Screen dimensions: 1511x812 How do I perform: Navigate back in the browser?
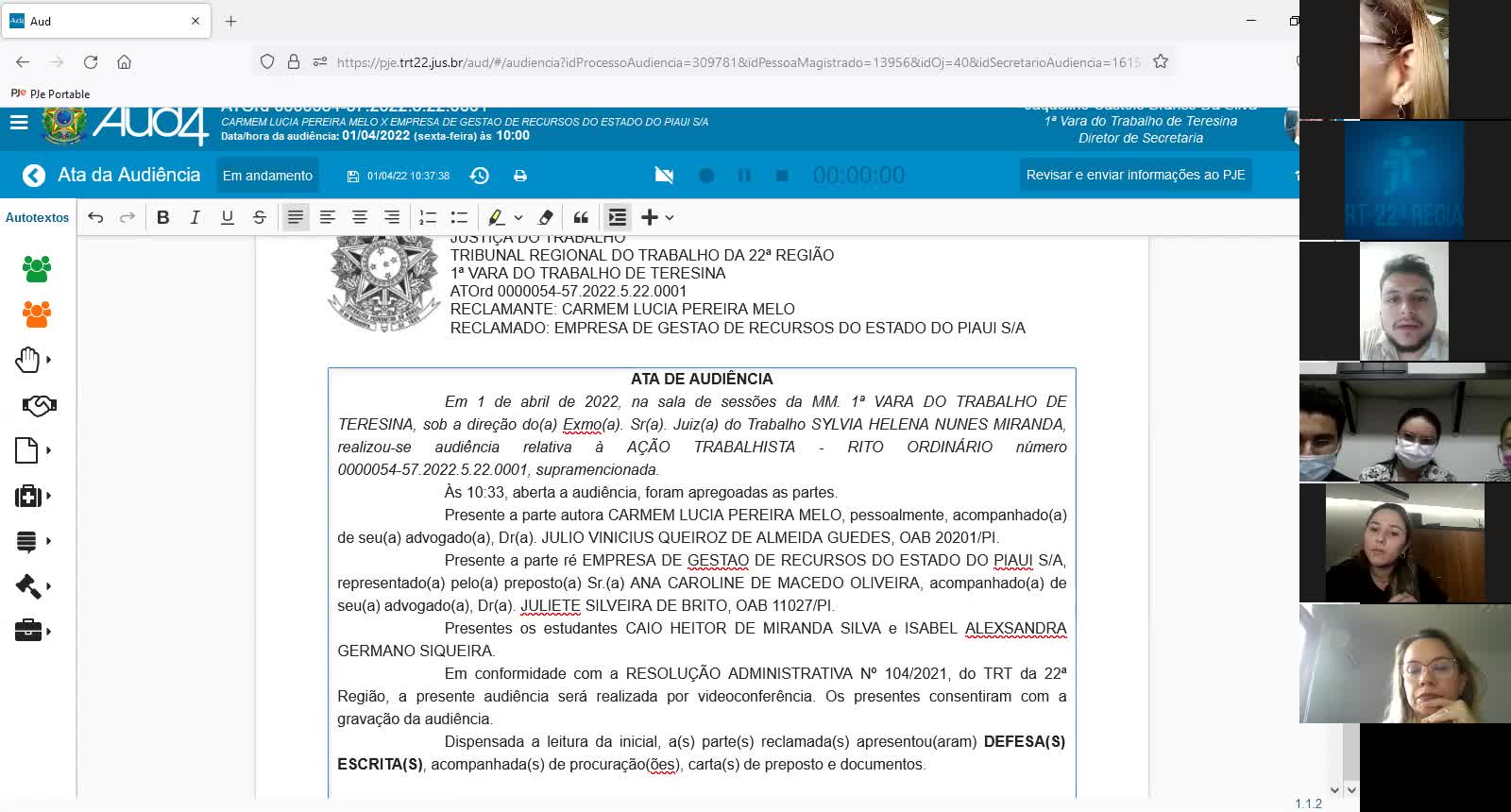coord(23,62)
